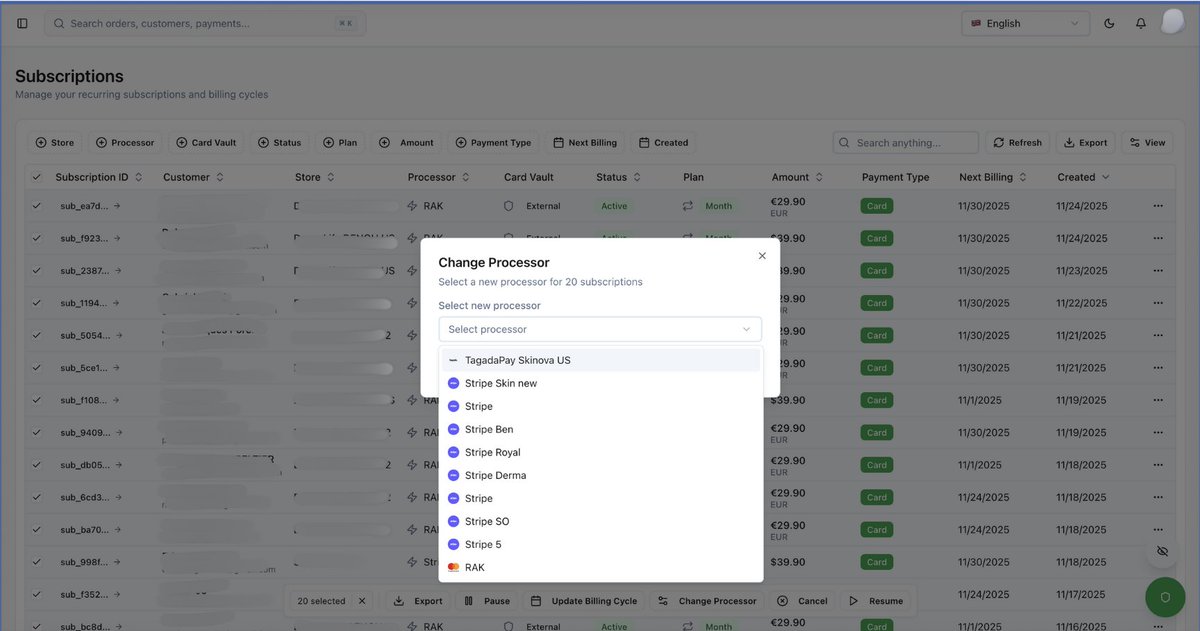Click the Card badge on the first row

point(876,206)
